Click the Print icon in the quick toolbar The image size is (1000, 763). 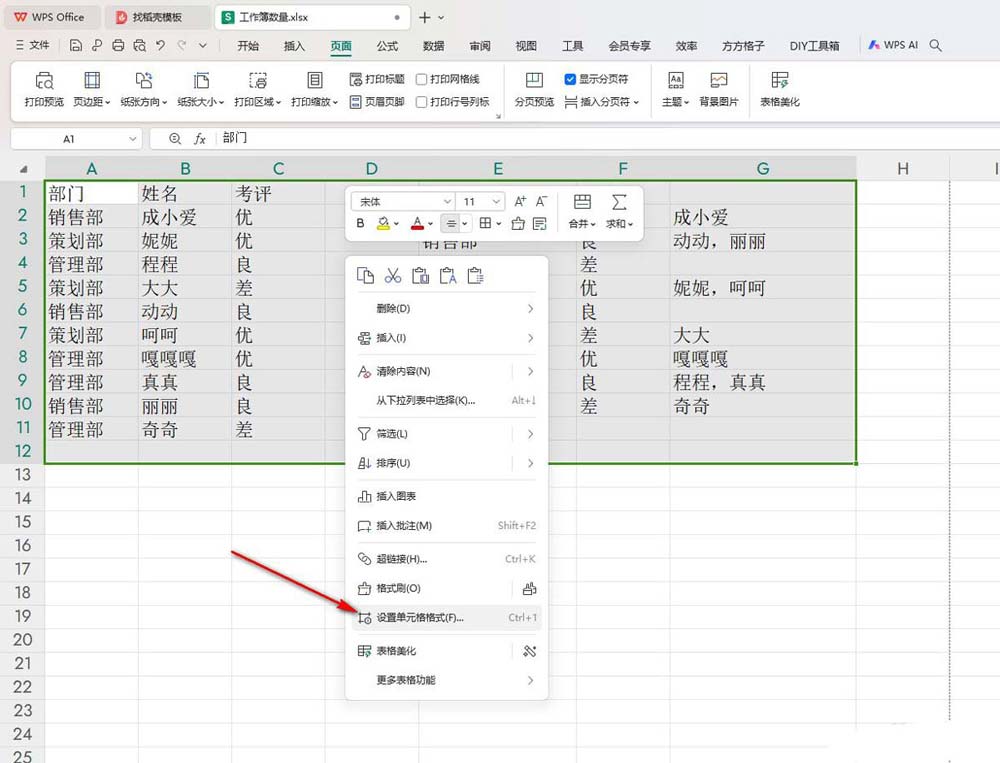click(118, 45)
